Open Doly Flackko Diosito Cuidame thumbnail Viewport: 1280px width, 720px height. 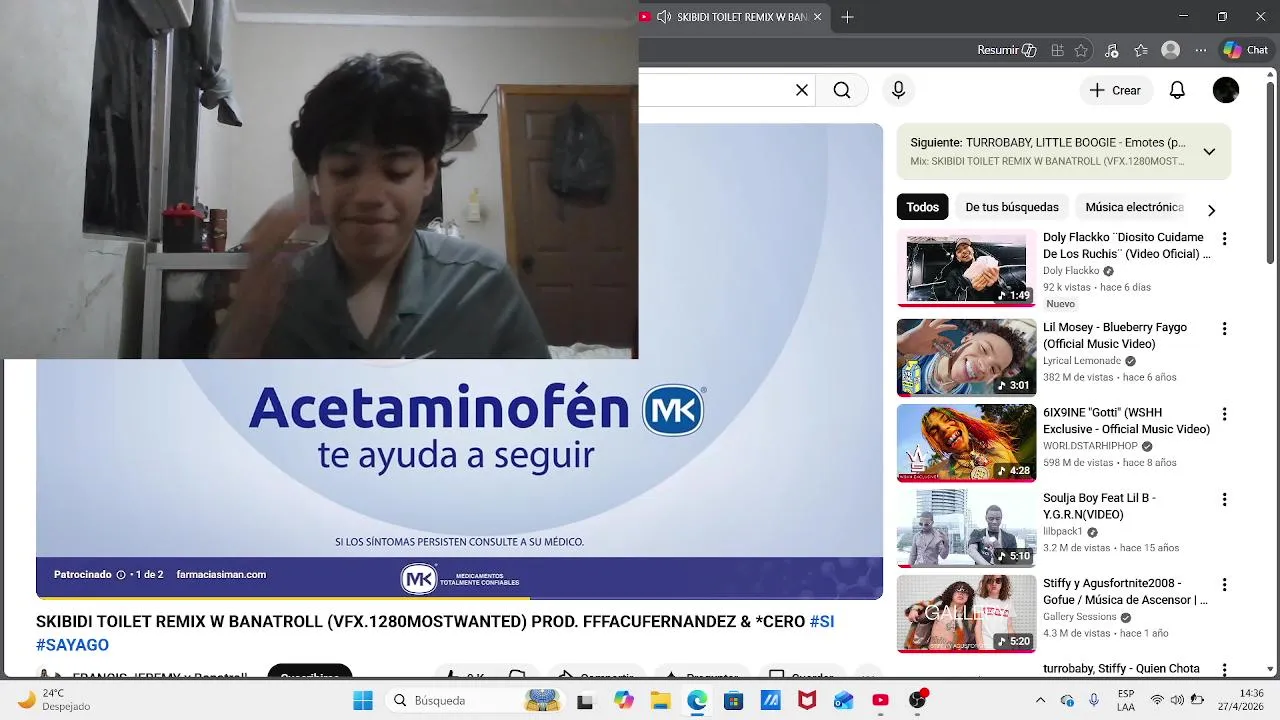966,268
